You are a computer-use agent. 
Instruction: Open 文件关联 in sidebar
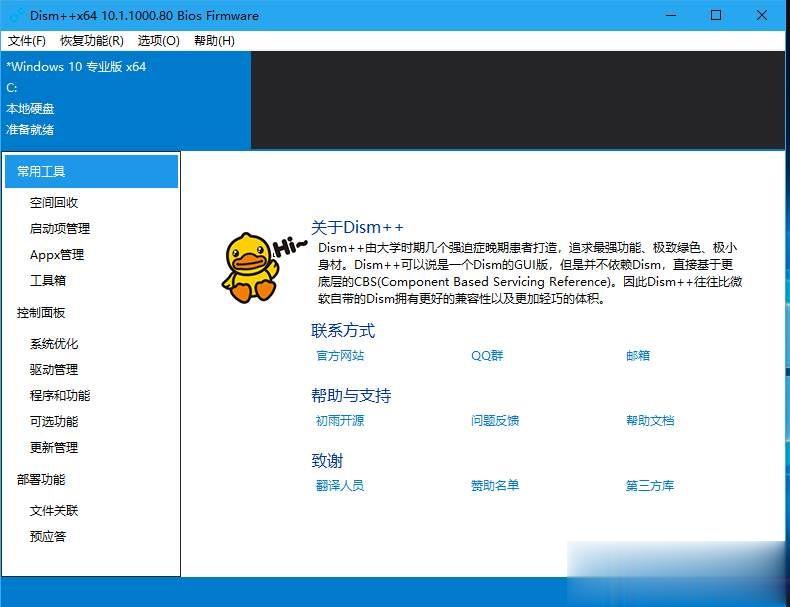(x=54, y=511)
